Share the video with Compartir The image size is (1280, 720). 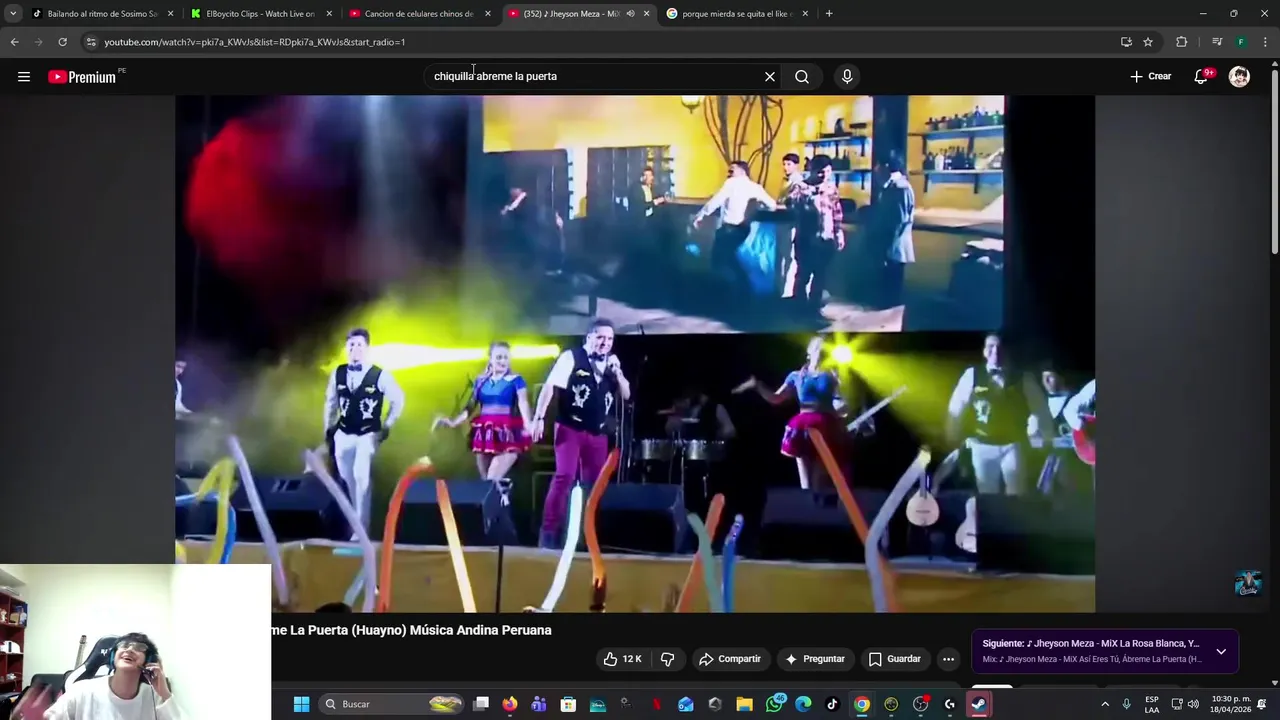pyautogui.click(x=730, y=659)
